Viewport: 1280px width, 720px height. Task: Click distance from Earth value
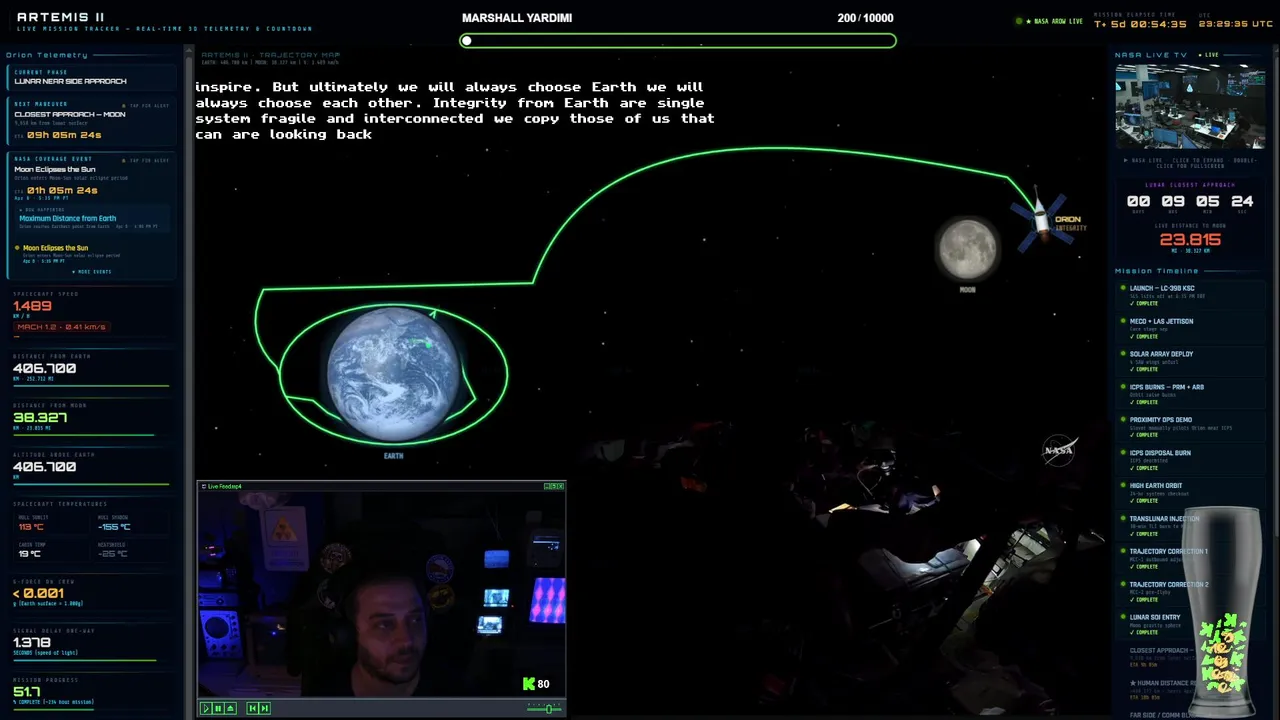point(45,368)
